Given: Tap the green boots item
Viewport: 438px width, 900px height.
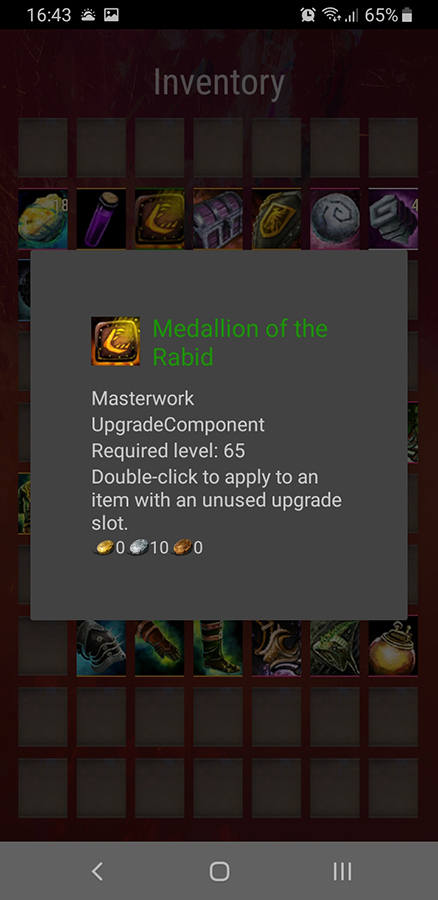Looking at the screenshot, I should pos(218,647).
